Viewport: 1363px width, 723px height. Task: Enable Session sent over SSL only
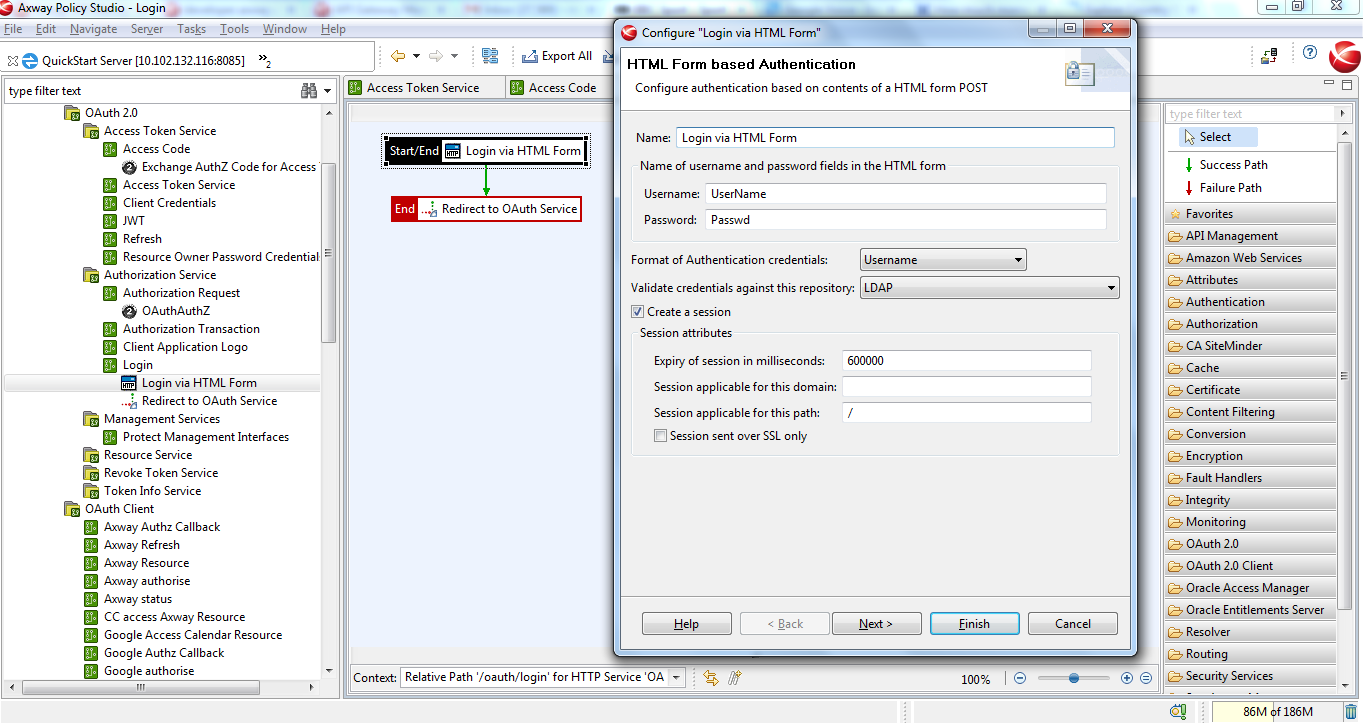click(x=660, y=436)
